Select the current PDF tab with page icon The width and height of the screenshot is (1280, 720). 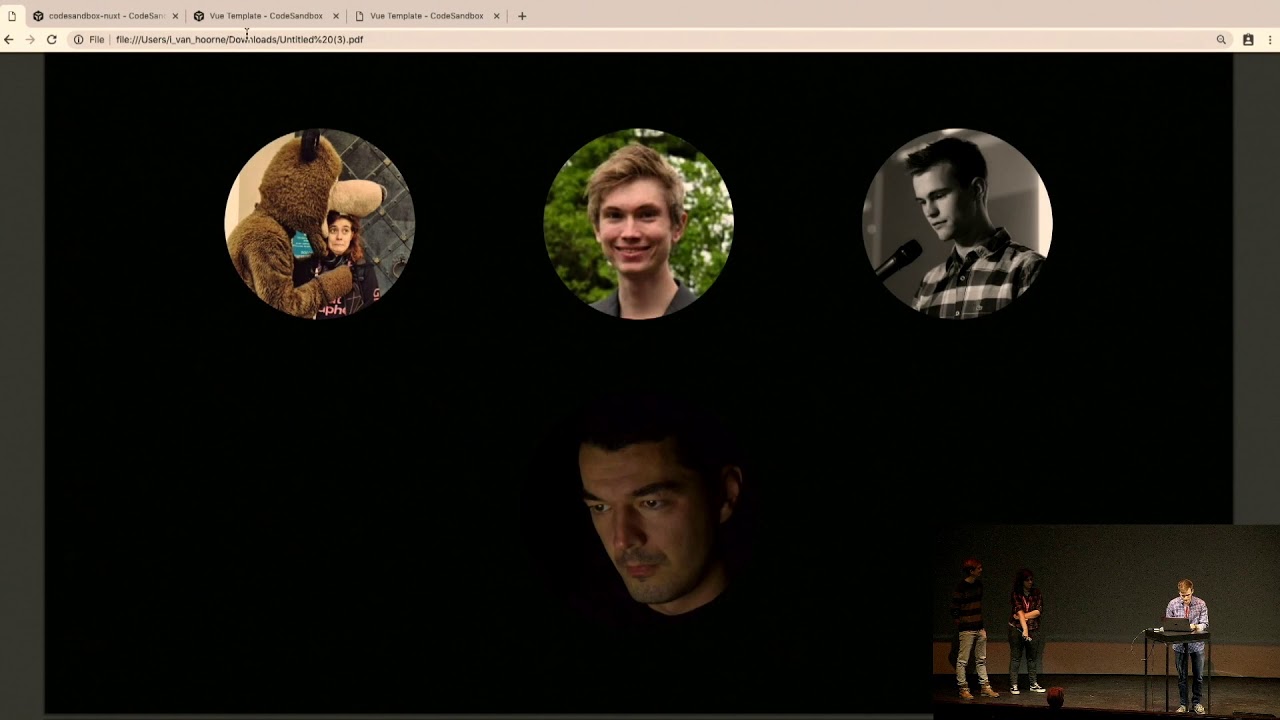12,16
